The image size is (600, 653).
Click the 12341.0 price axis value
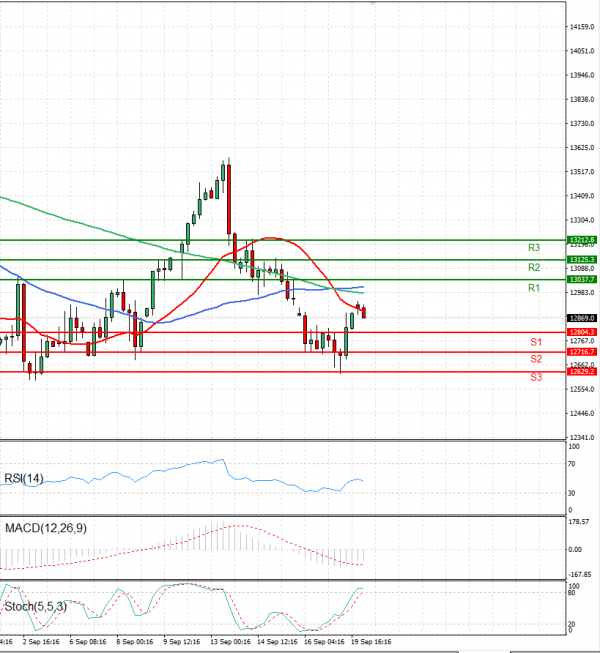pos(582,438)
